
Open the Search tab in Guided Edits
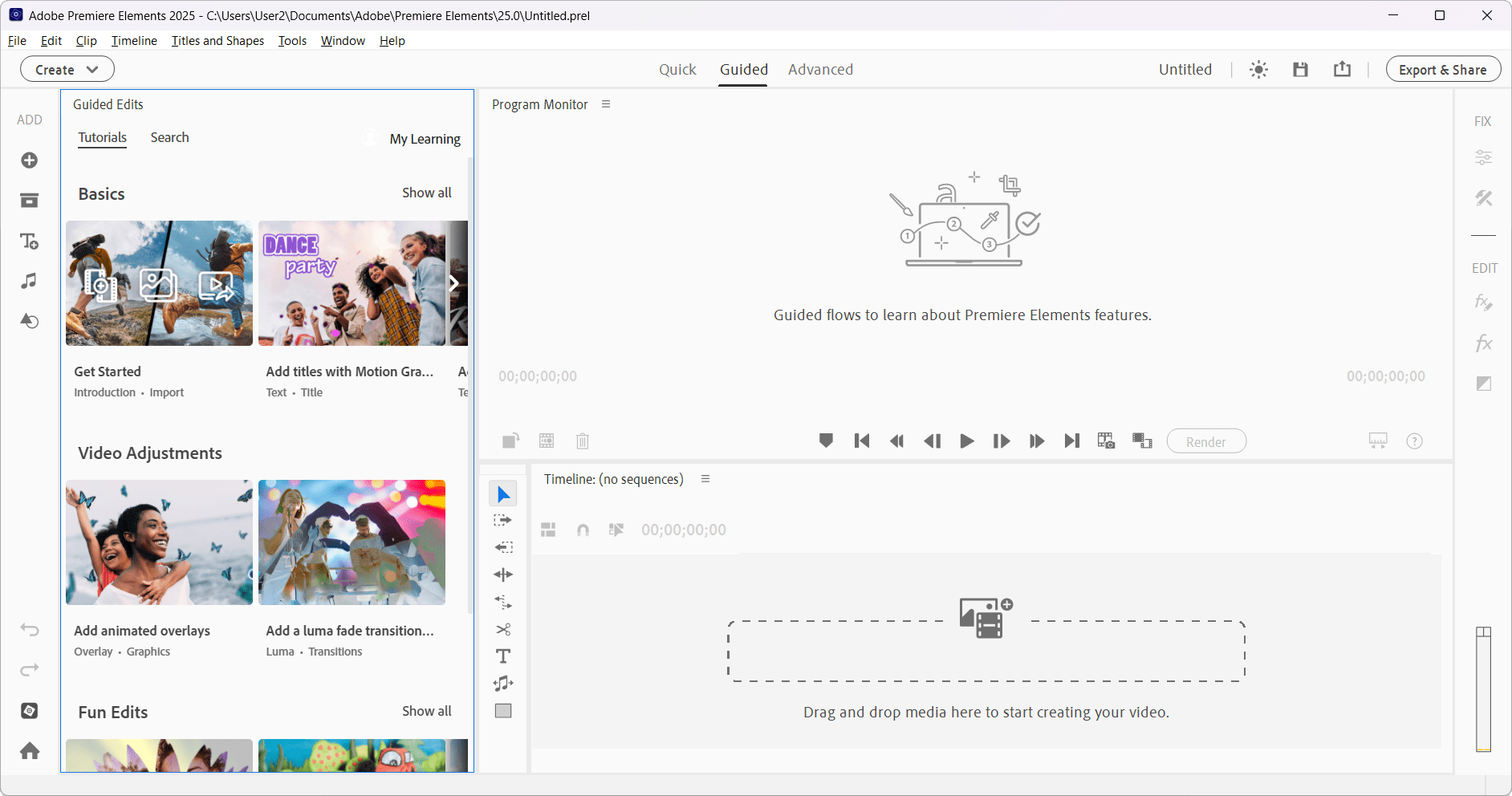point(169,137)
